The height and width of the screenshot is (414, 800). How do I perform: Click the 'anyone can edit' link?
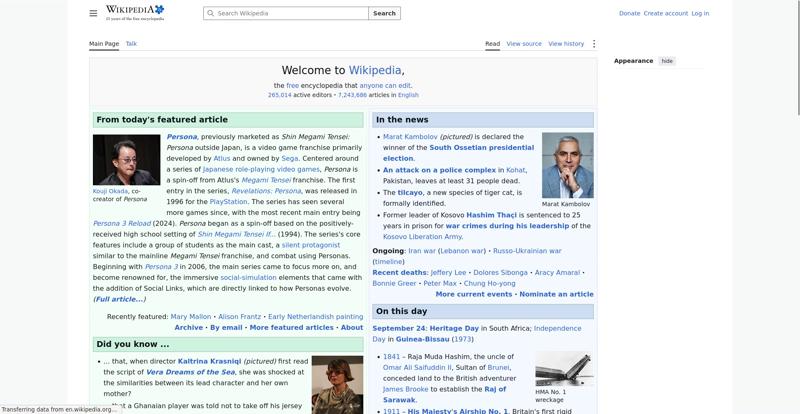[385, 86]
